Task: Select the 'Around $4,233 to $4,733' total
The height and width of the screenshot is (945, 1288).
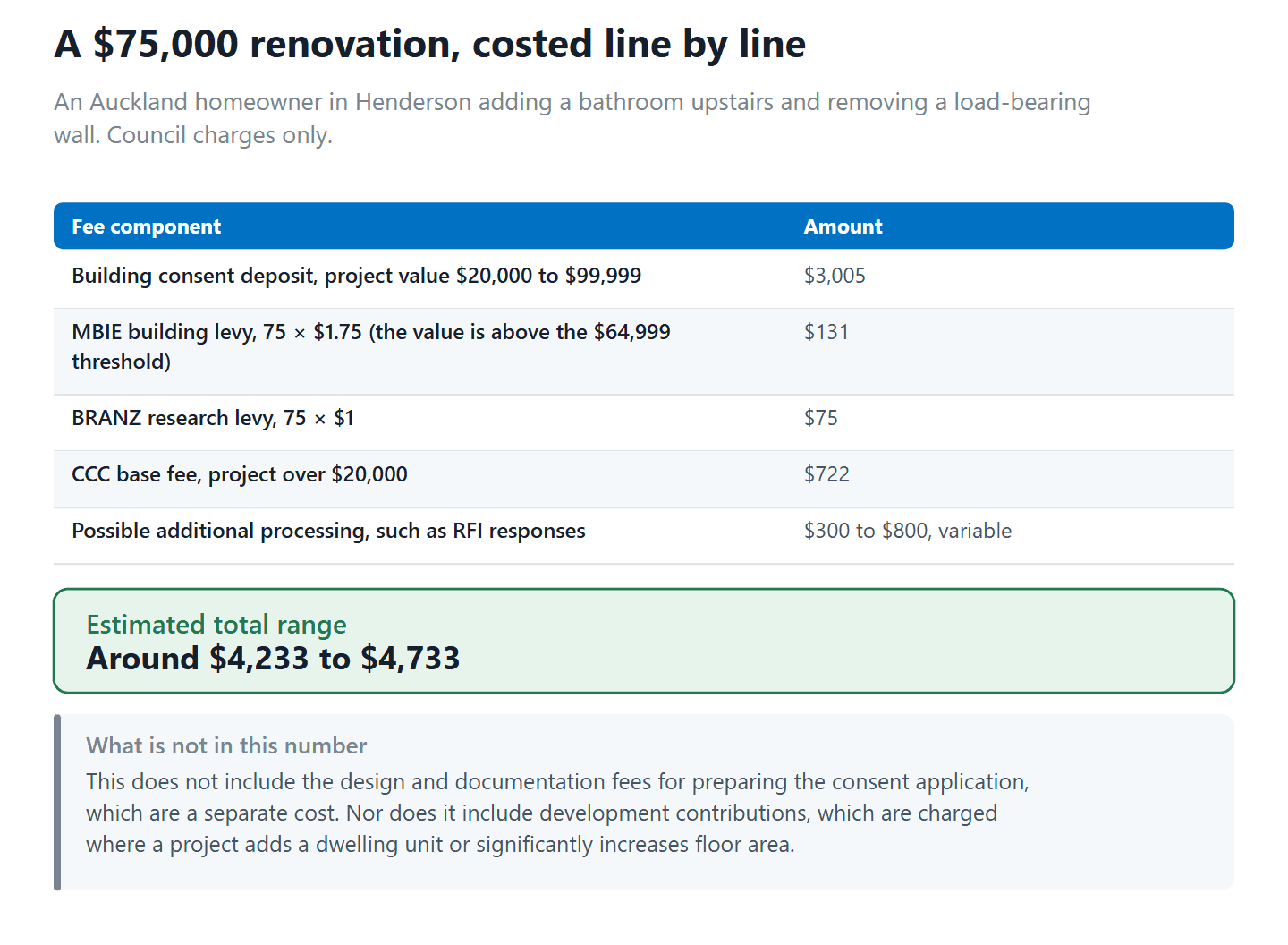Action: click(273, 659)
